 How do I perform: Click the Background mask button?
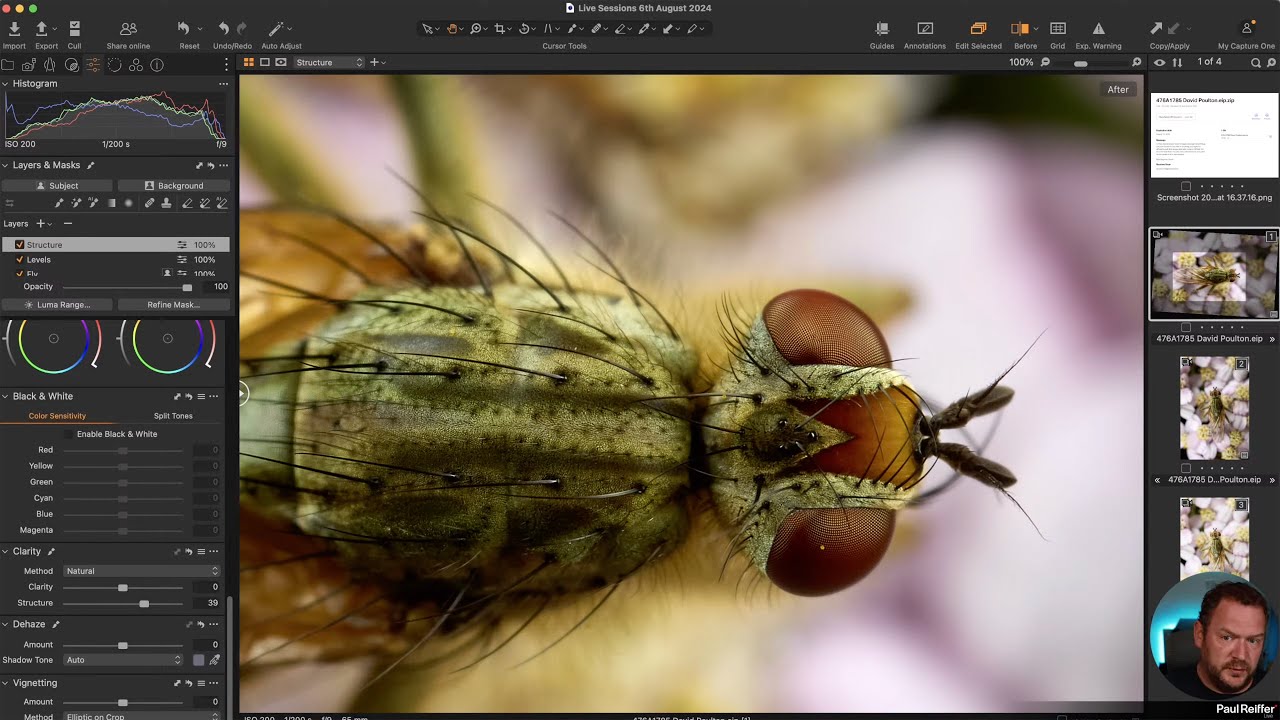tap(174, 186)
